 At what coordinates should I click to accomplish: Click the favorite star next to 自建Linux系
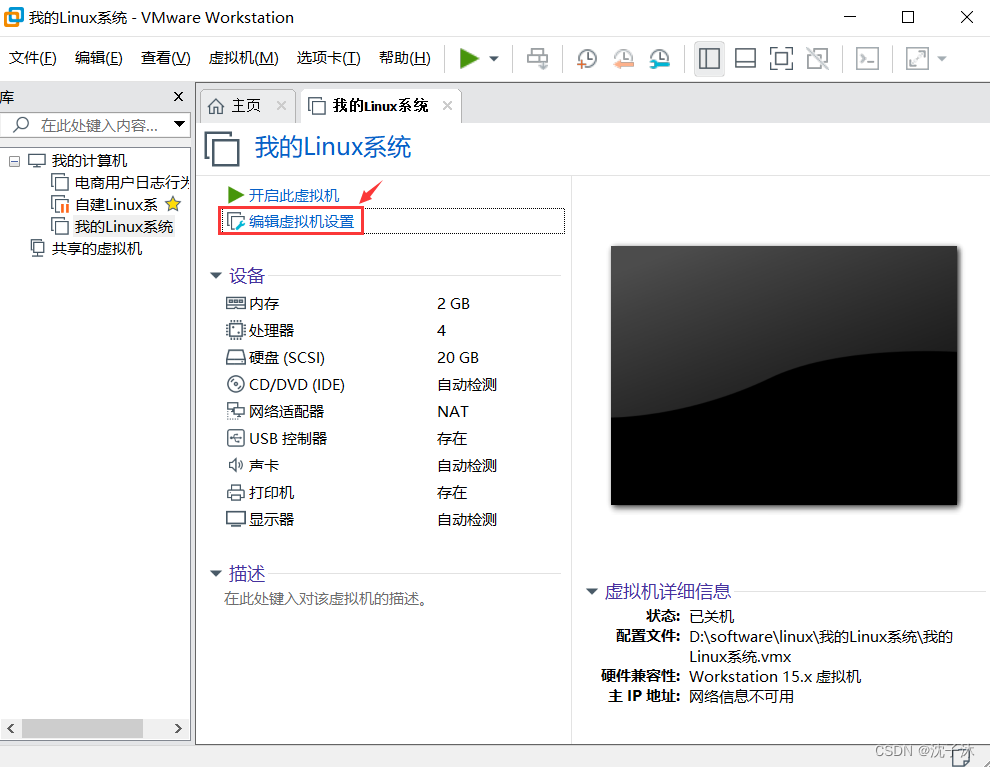(173, 204)
